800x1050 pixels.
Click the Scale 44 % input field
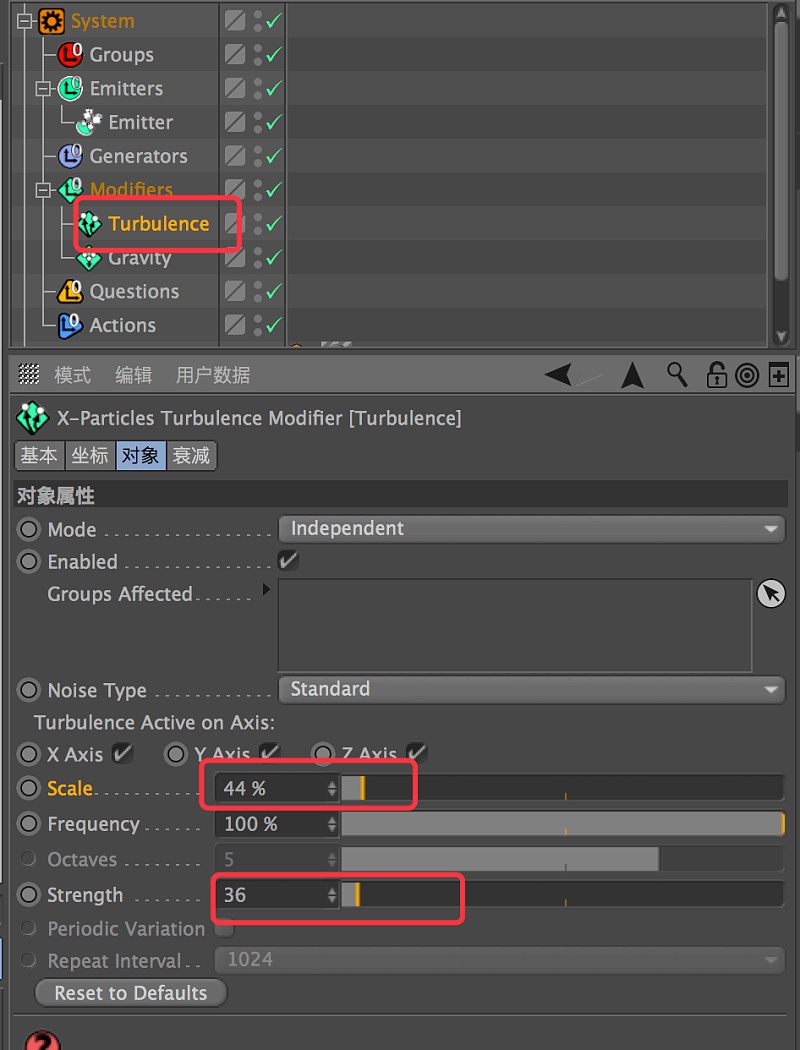click(x=270, y=788)
